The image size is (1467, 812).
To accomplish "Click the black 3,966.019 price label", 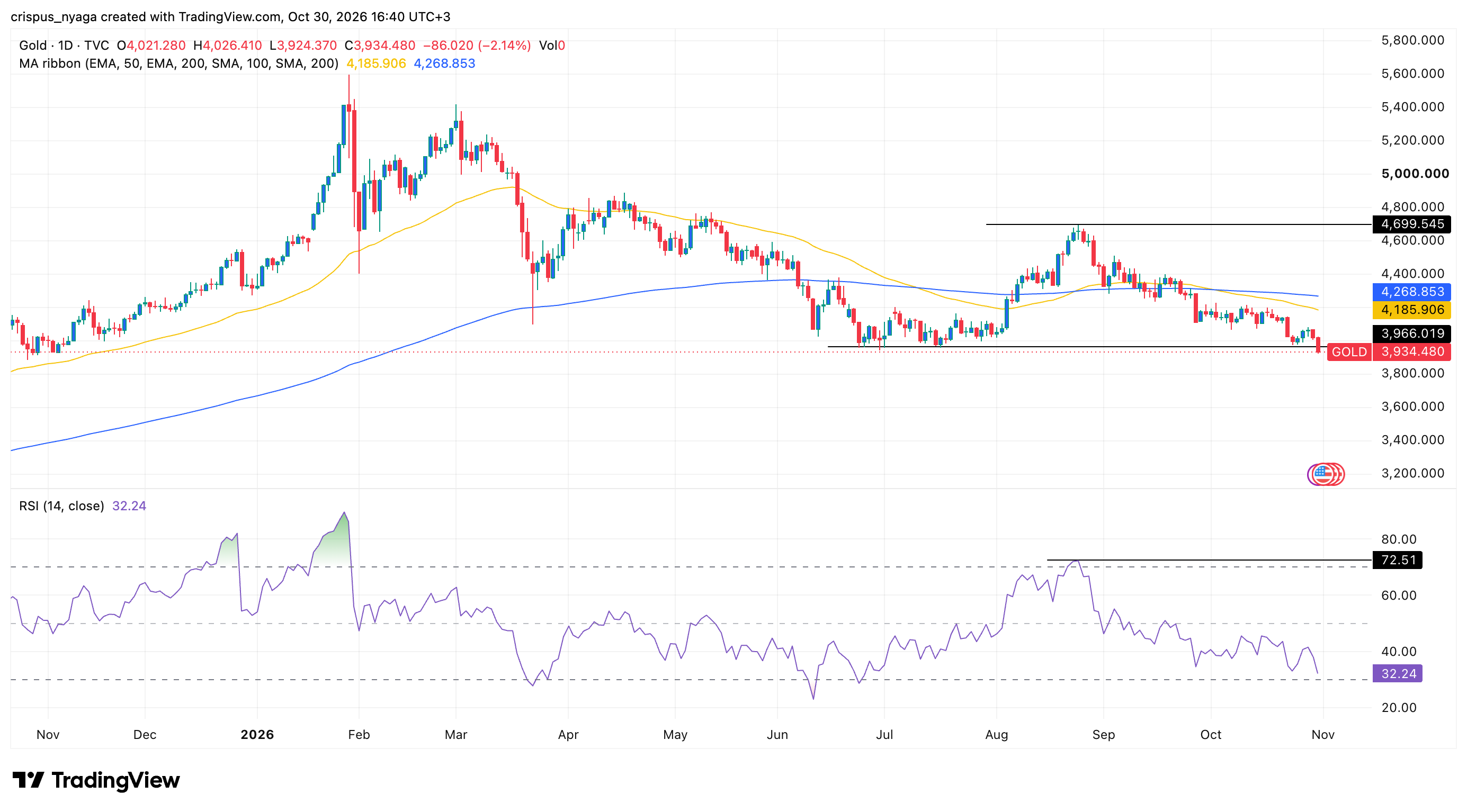I will (1412, 334).
